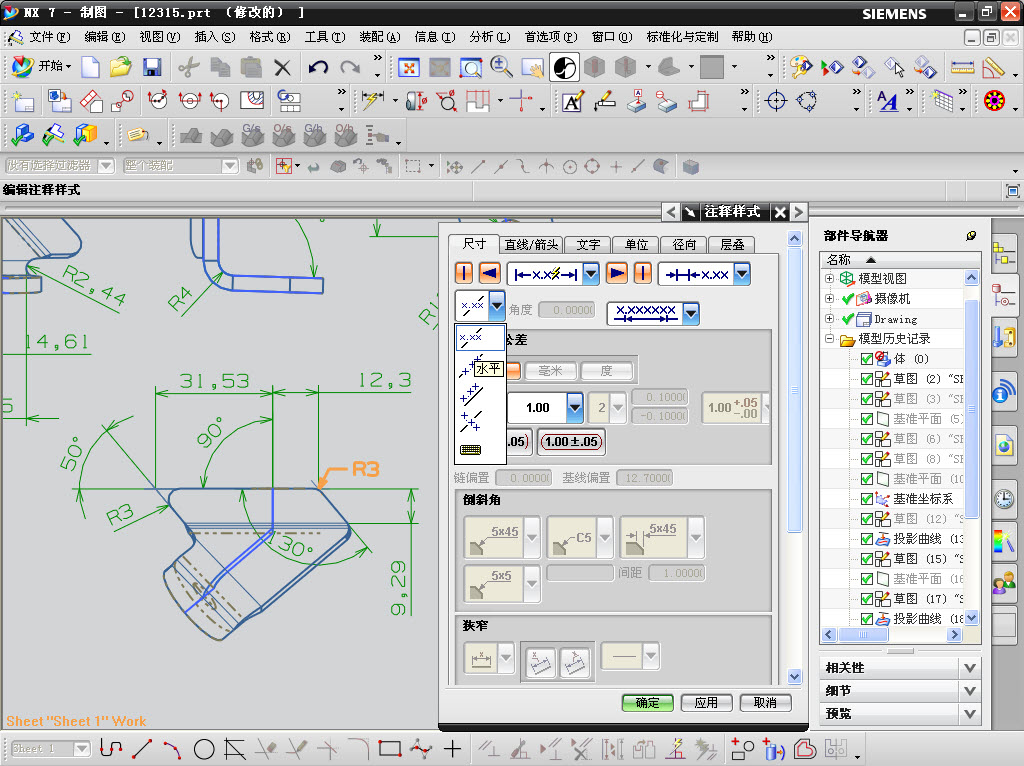Click the Delete X toolbar icon
The width and height of the screenshot is (1024, 766).
pyautogui.click(x=283, y=68)
